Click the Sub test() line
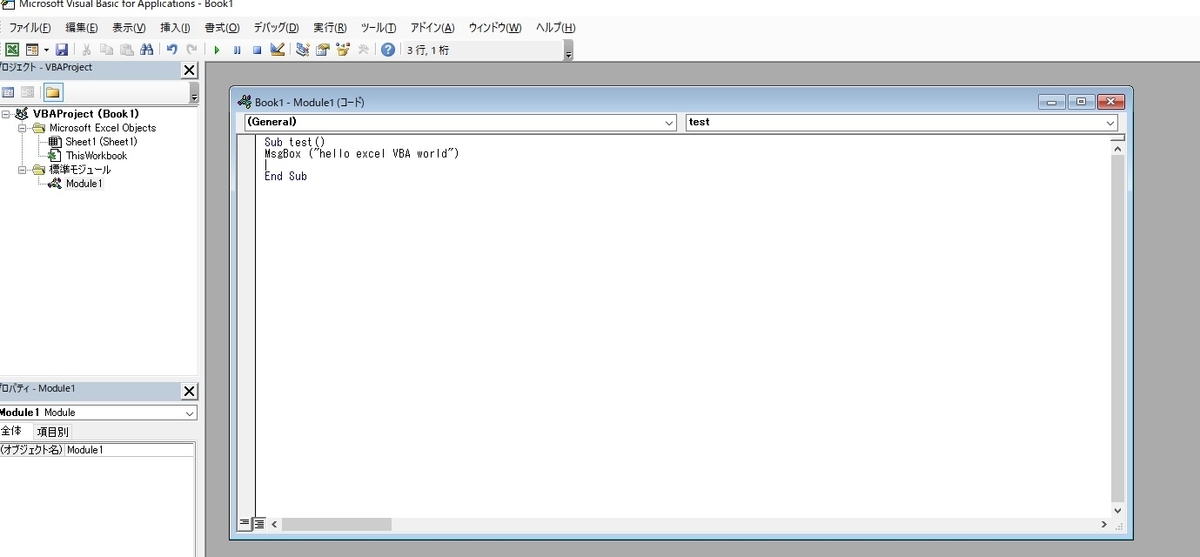 tap(295, 143)
